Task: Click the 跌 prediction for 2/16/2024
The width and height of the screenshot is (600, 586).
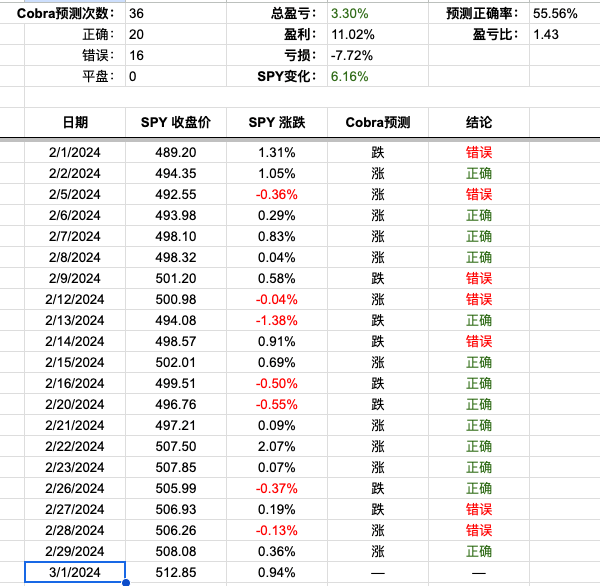Action: pyautogui.click(x=378, y=383)
